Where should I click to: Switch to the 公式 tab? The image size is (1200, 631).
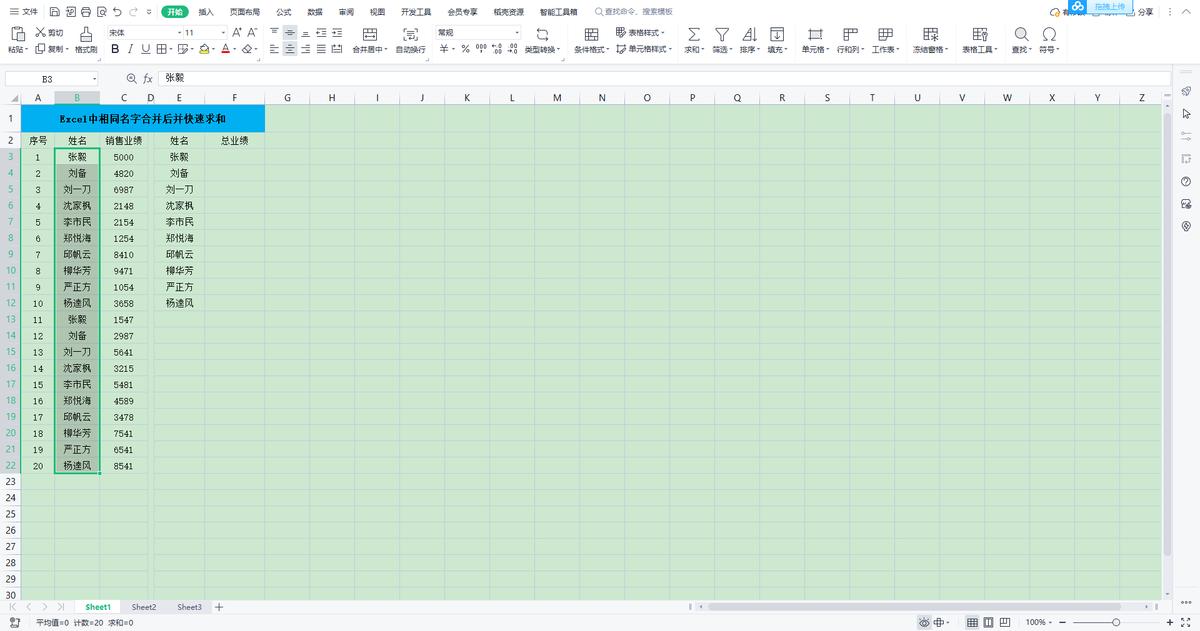click(284, 12)
